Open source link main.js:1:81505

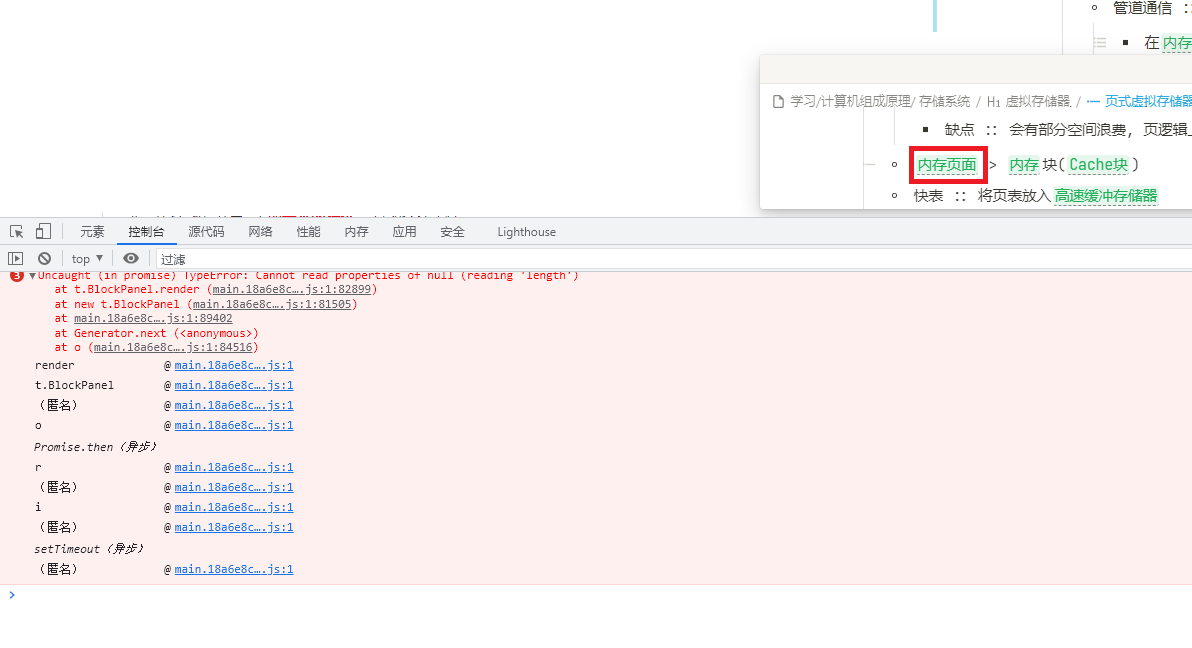[x=272, y=304]
